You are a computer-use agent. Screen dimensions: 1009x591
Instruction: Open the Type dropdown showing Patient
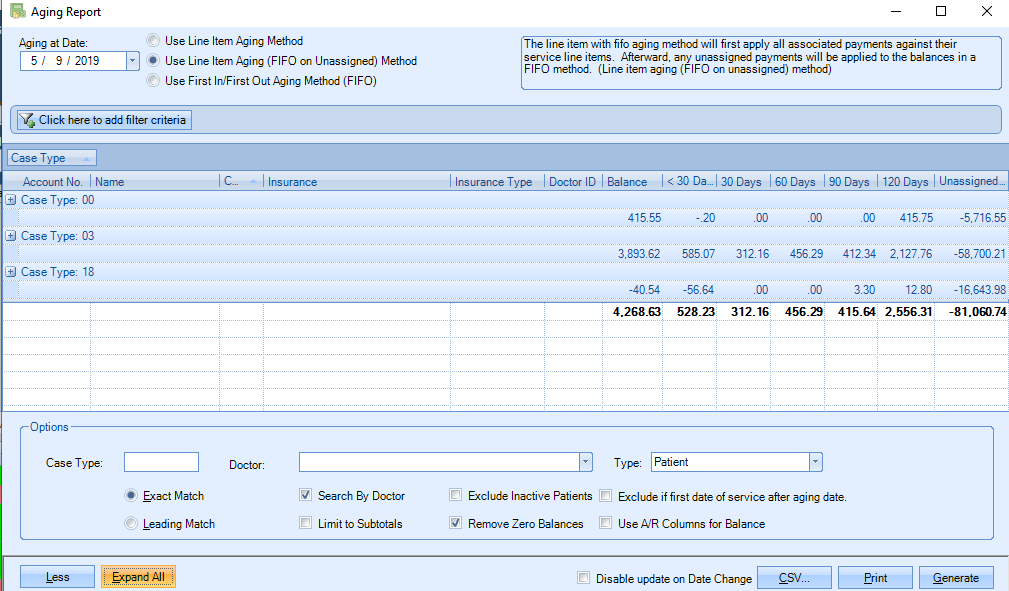click(816, 461)
